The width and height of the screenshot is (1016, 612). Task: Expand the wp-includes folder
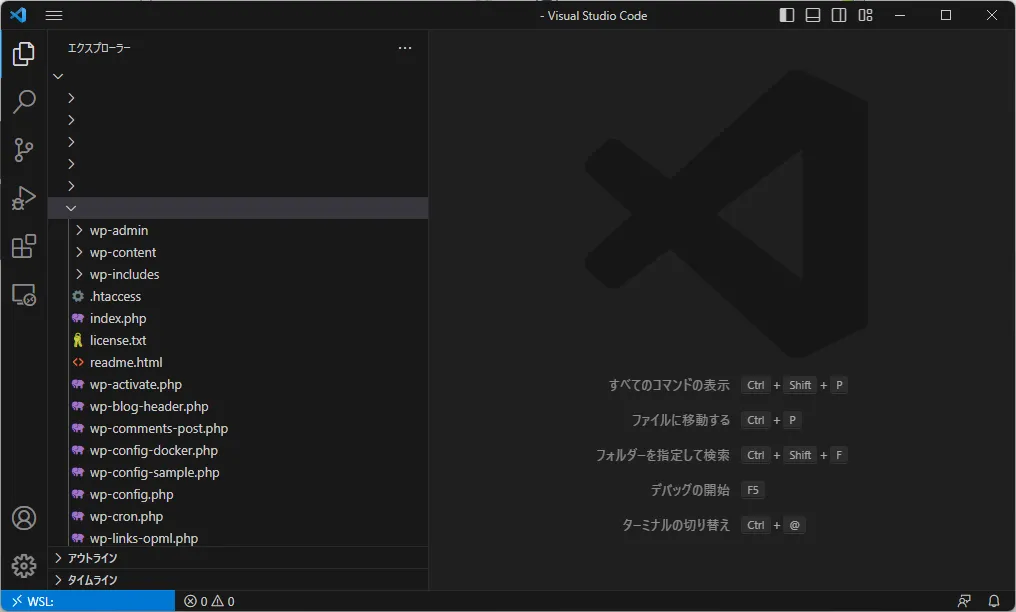(x=124, y=274)
